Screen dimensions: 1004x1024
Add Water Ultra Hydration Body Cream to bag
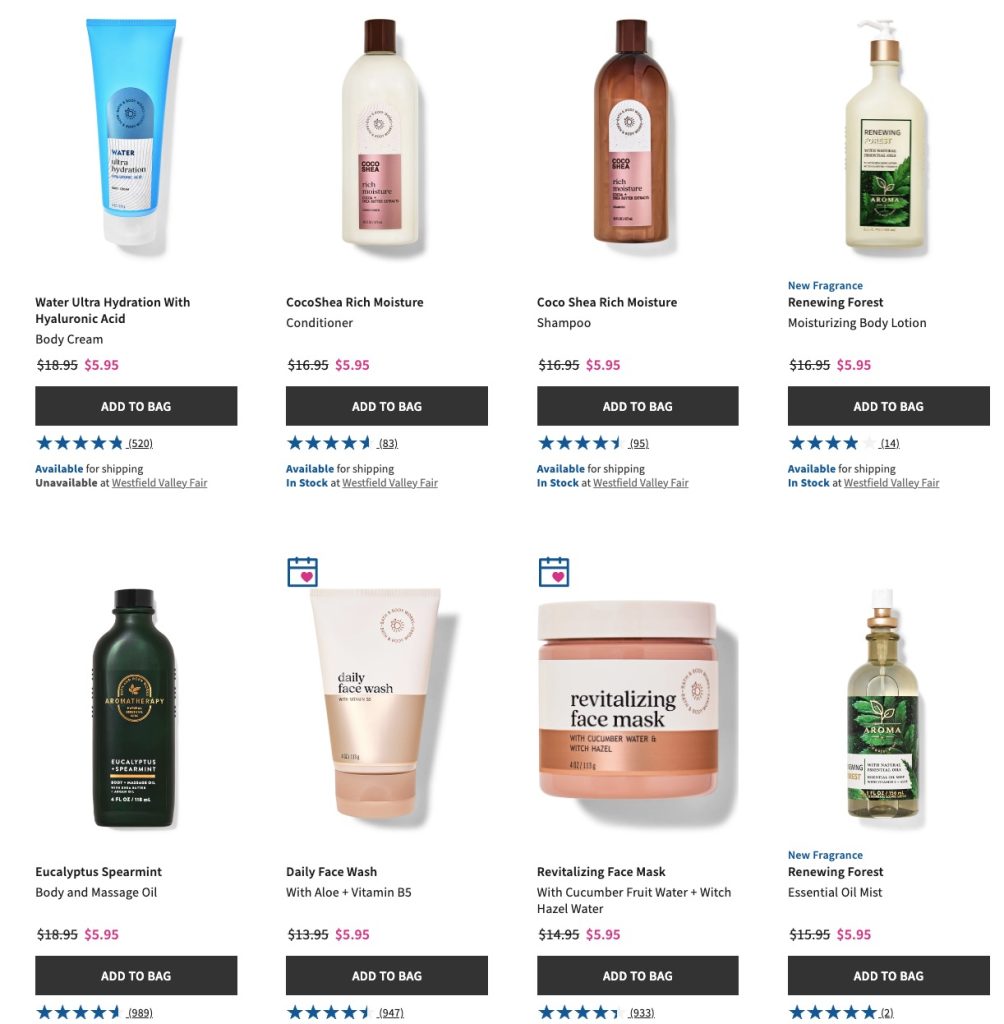coord(136,406)
